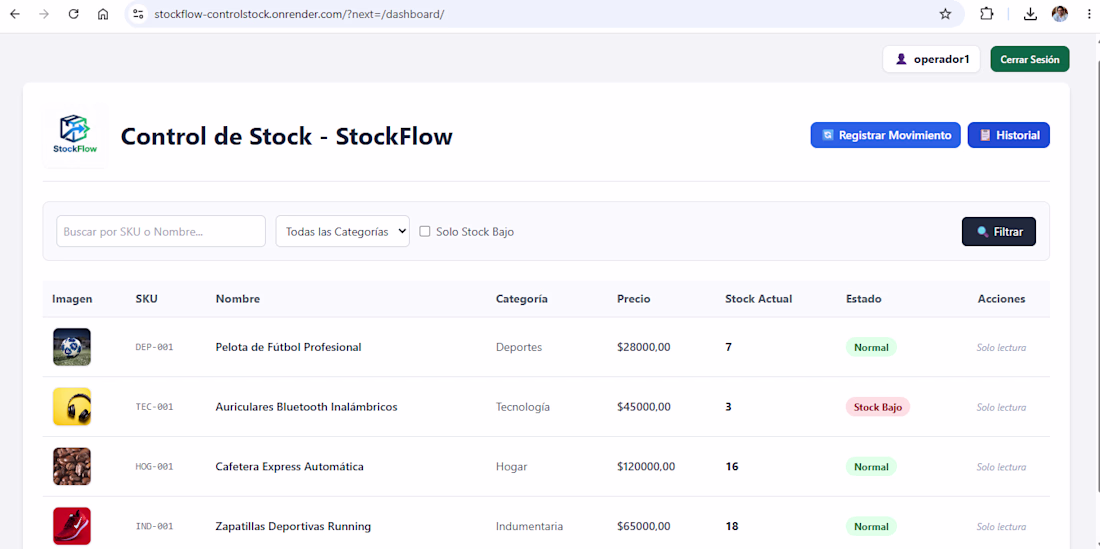
Task: Open browser downloads icon
Action: (x=1030, y=14)
